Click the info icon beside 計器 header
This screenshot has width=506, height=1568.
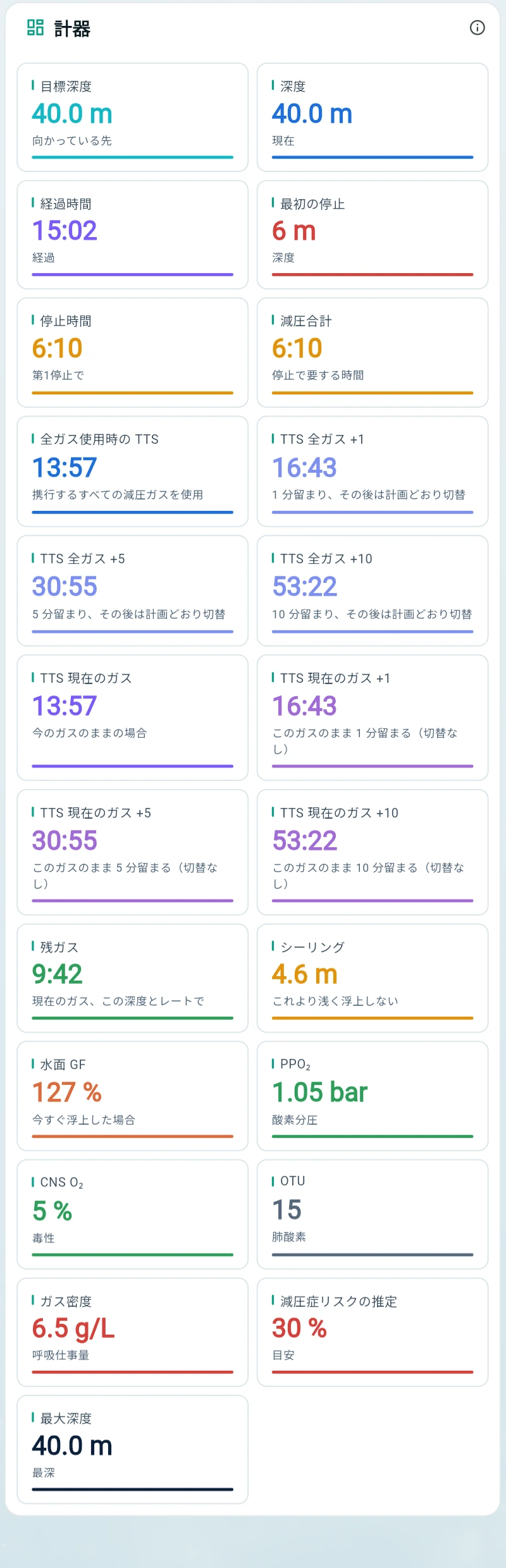coord(478,28)
